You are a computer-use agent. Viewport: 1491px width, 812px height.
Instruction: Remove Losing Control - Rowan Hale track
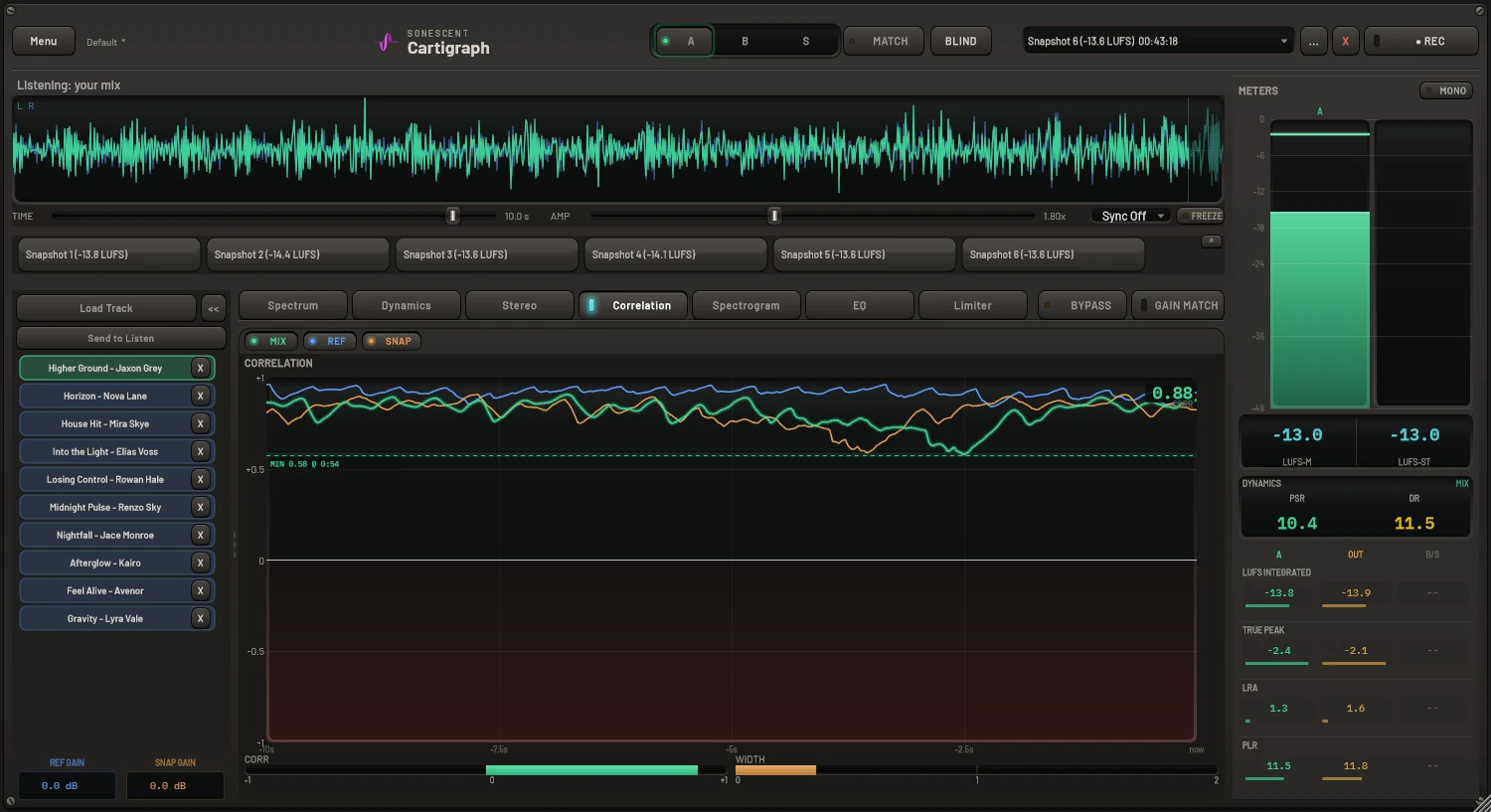coord(200,479)
